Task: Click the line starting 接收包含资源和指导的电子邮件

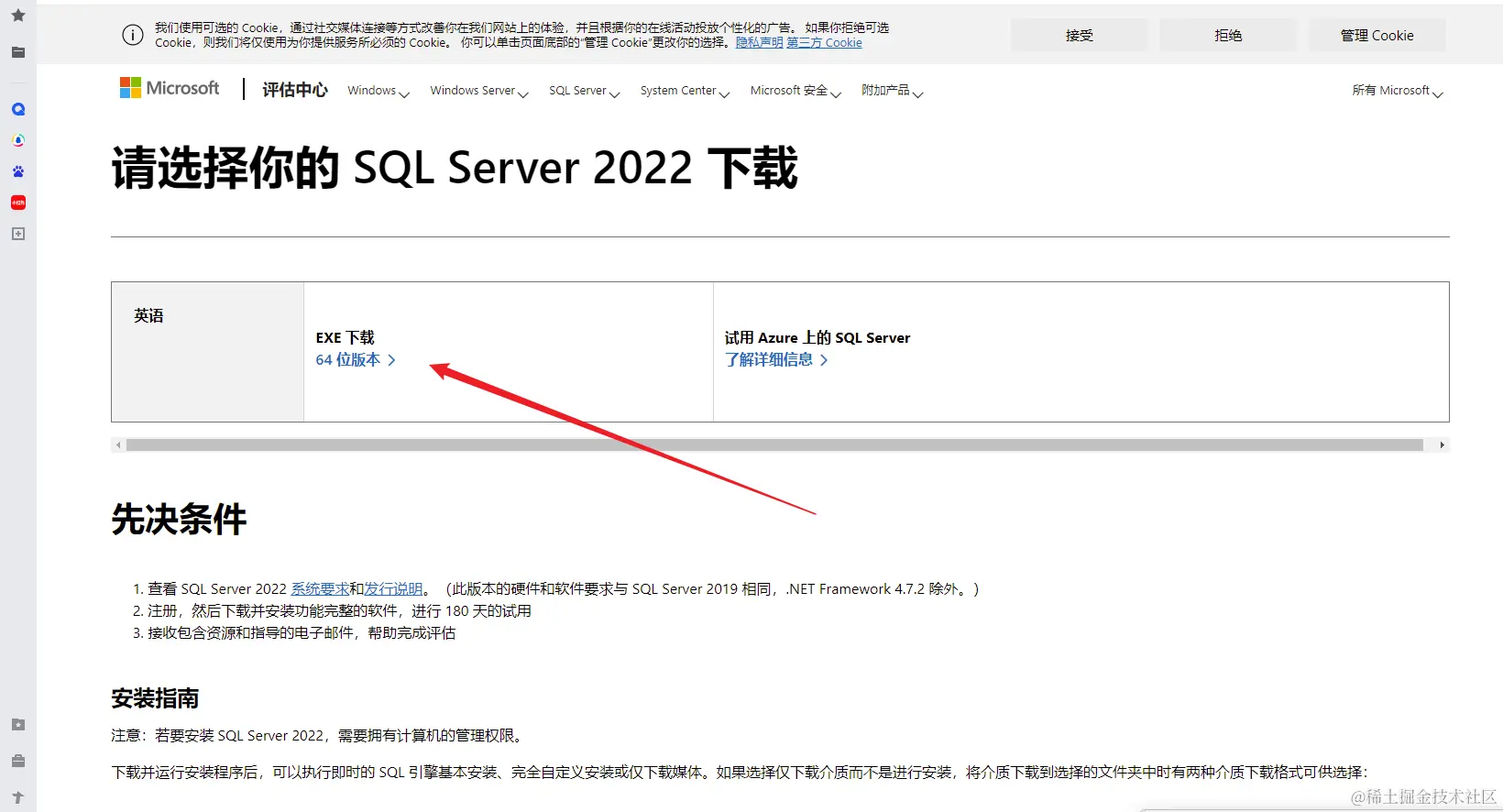Action: 302,633
